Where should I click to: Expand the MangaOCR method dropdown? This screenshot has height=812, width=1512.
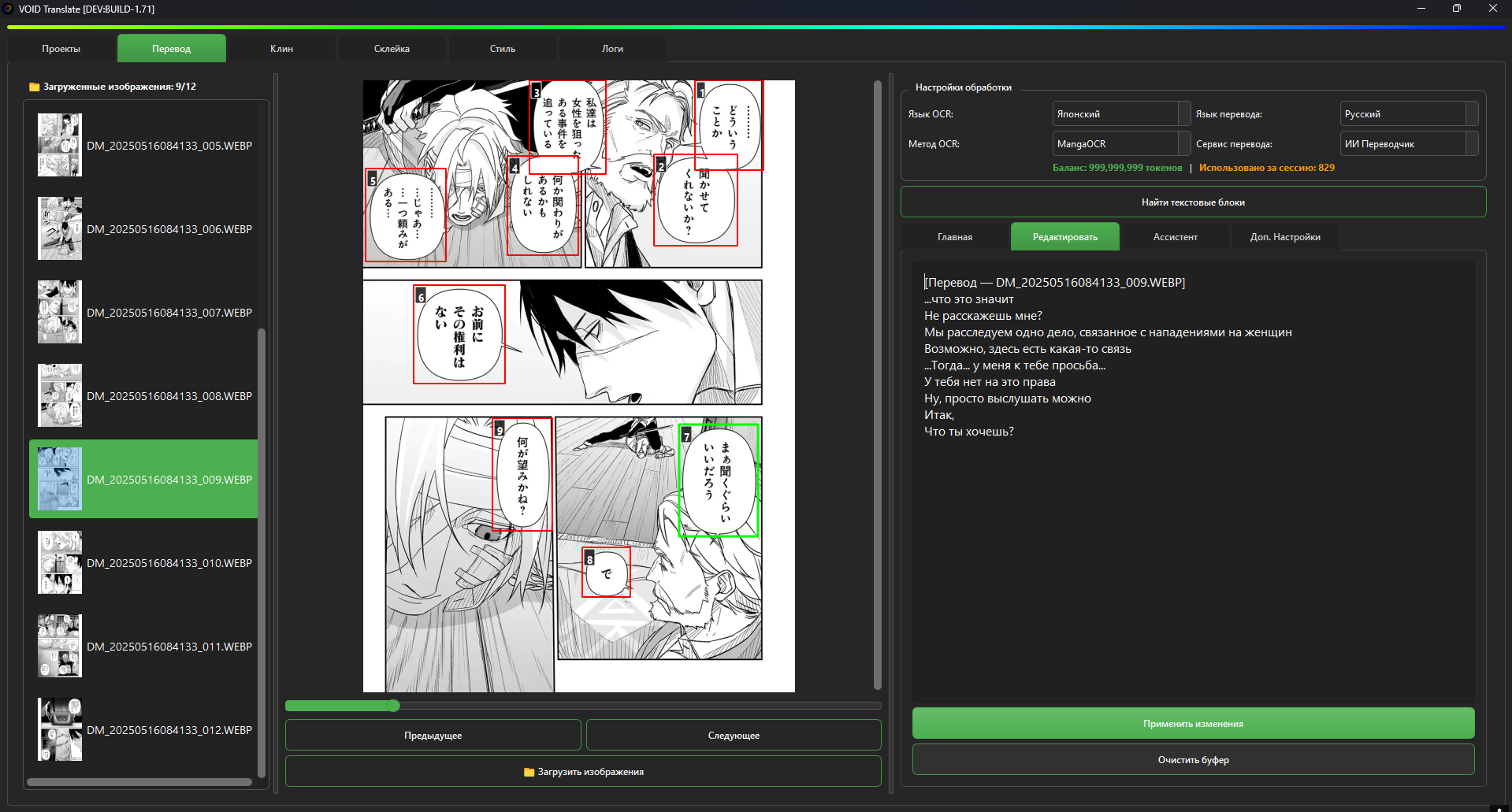click(1120, 144)
